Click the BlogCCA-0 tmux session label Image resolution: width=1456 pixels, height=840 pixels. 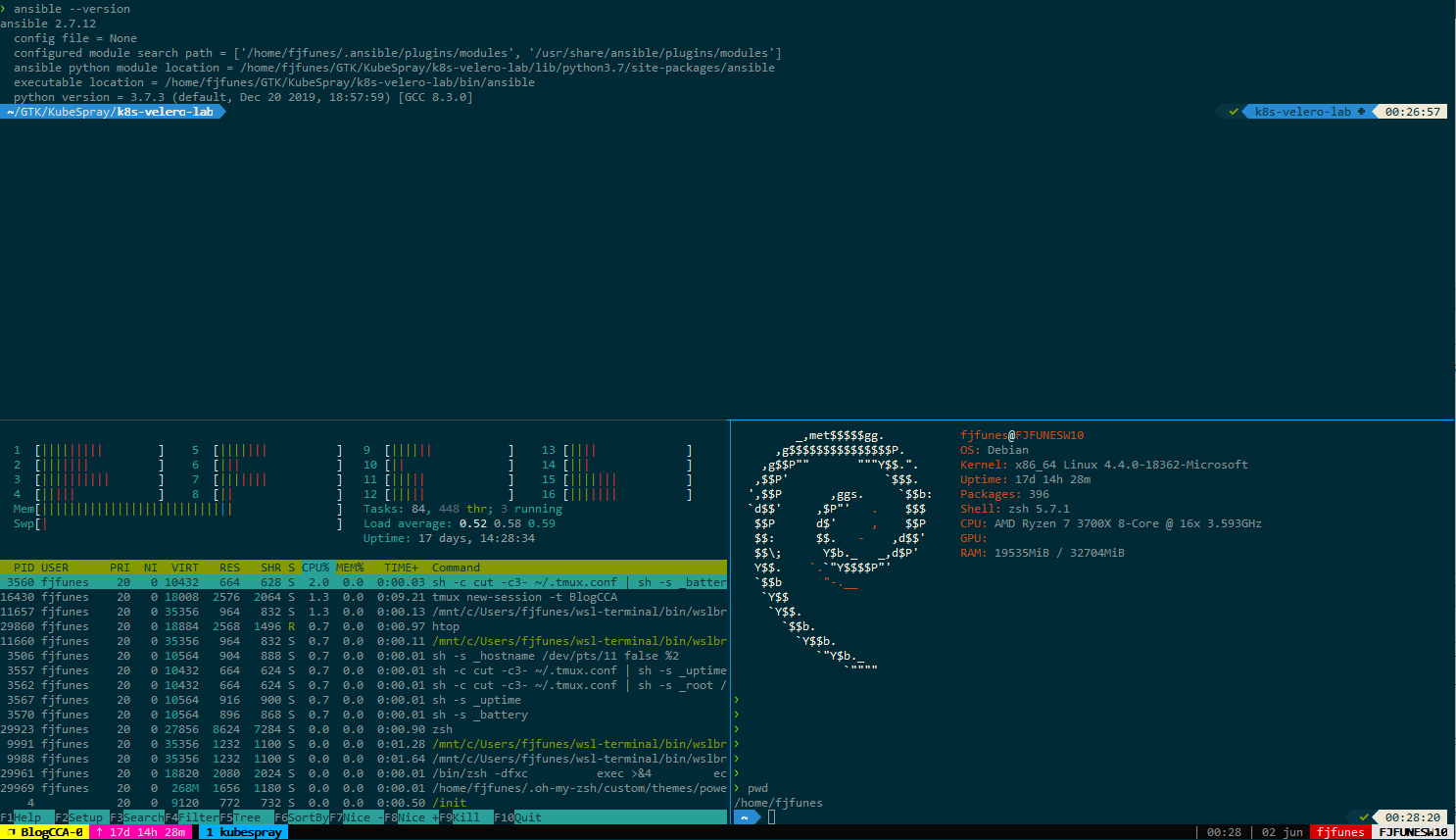coord(45,832)
